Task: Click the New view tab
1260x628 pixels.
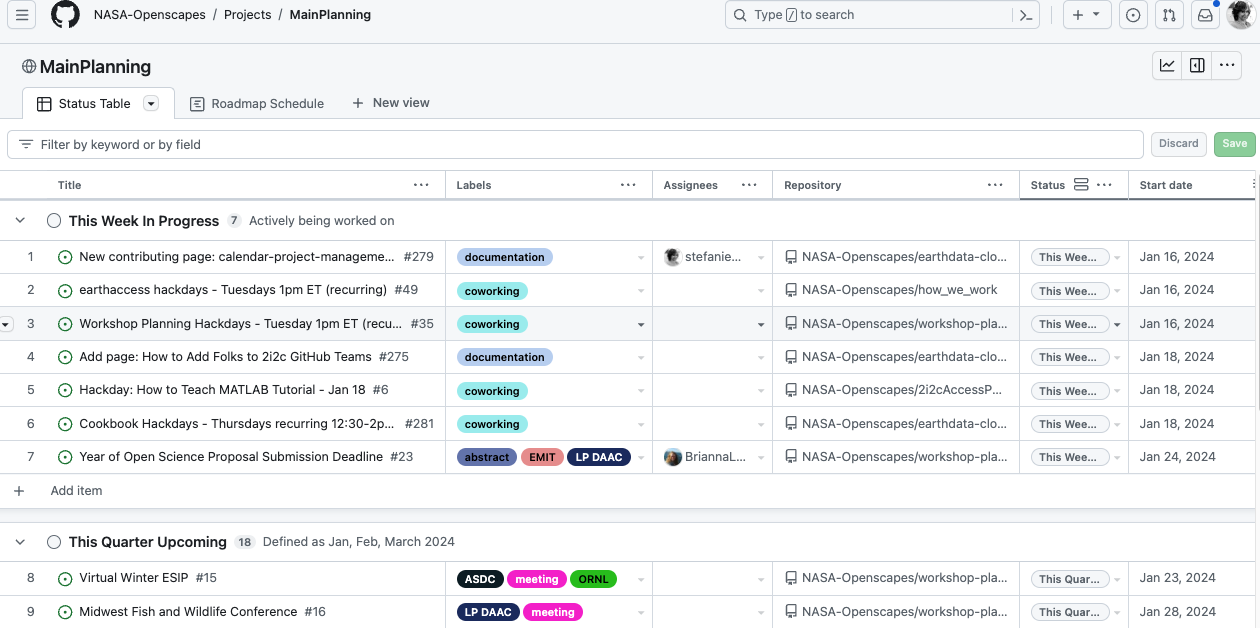Action: point(391,103)
